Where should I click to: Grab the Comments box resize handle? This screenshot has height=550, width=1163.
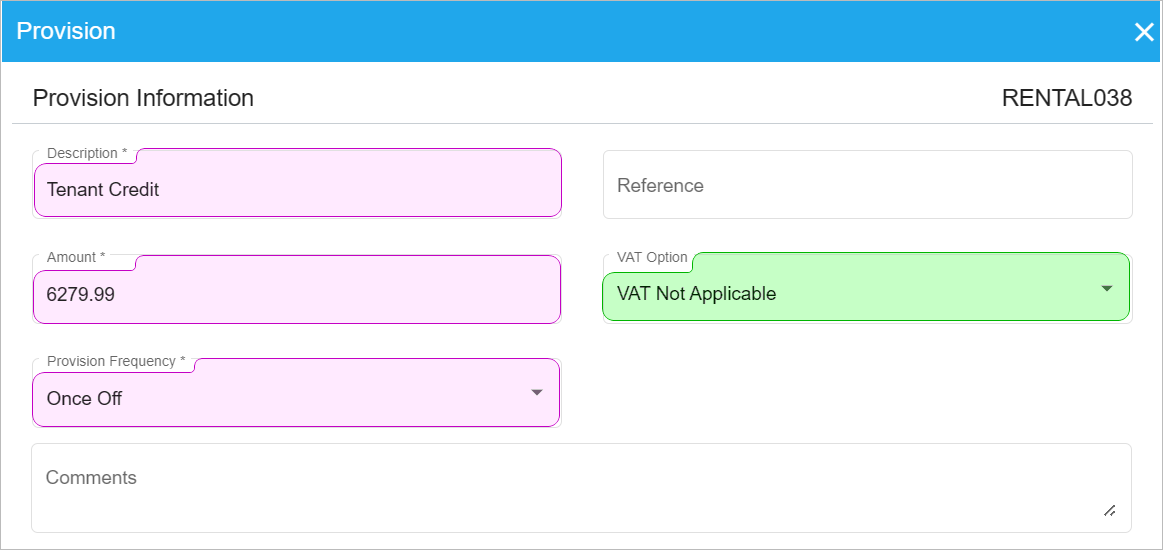coord(1110,511)
